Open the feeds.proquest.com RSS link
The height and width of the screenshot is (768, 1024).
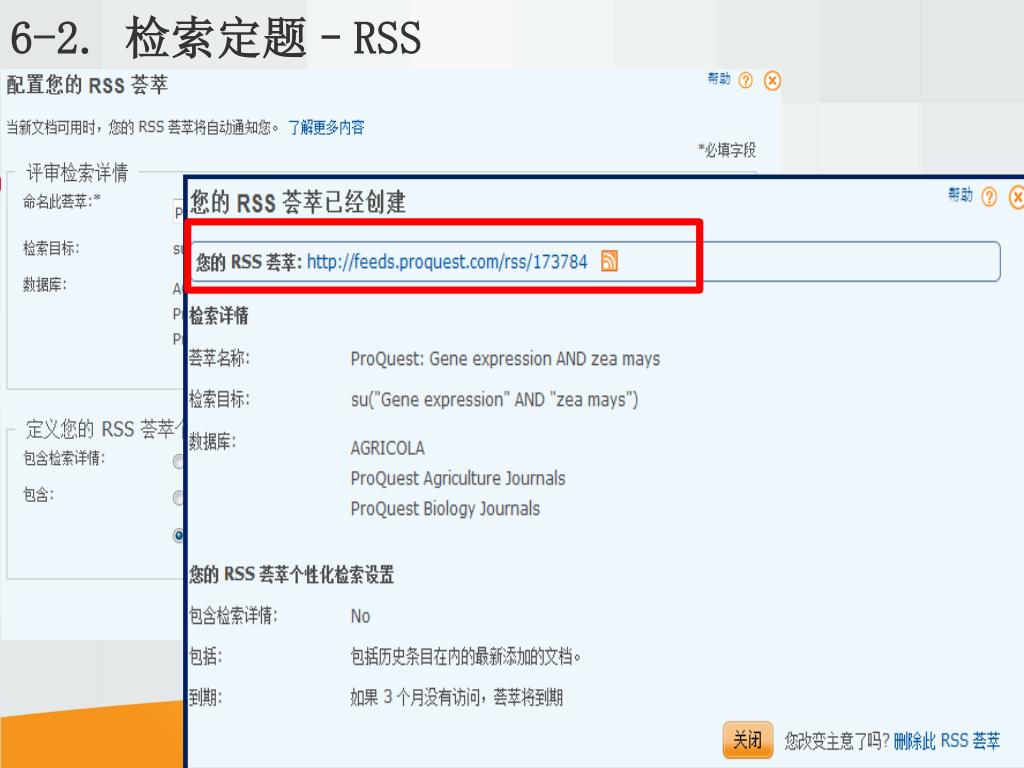click(x=447, y=262)
